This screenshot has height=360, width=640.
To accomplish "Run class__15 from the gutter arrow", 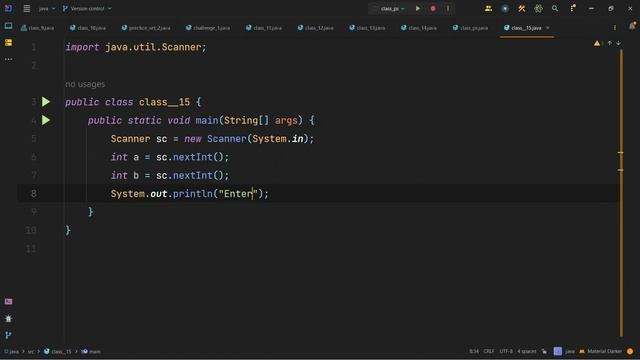I will tap(46, 102).
